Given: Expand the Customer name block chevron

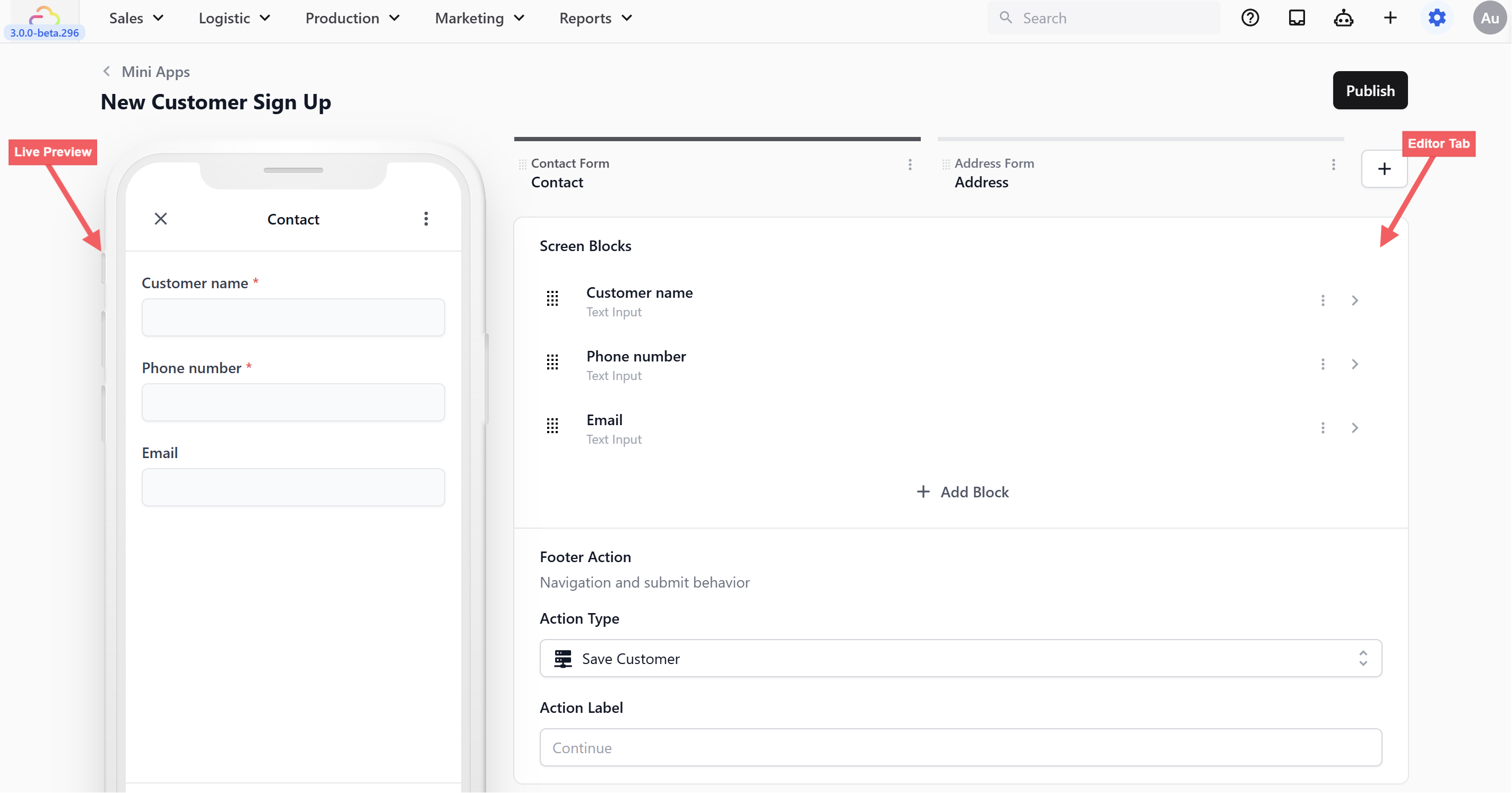Looking at the screenshot, I should [1355, 300].
